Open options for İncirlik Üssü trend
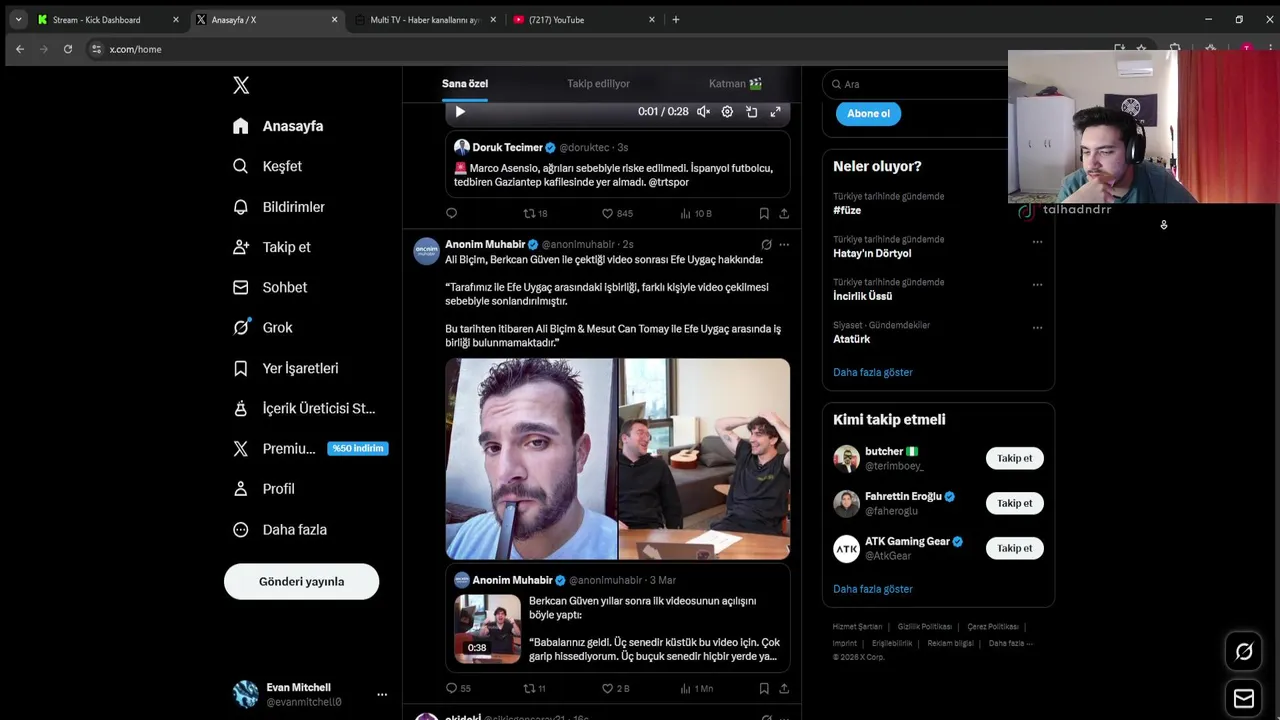 [1037, 284]
